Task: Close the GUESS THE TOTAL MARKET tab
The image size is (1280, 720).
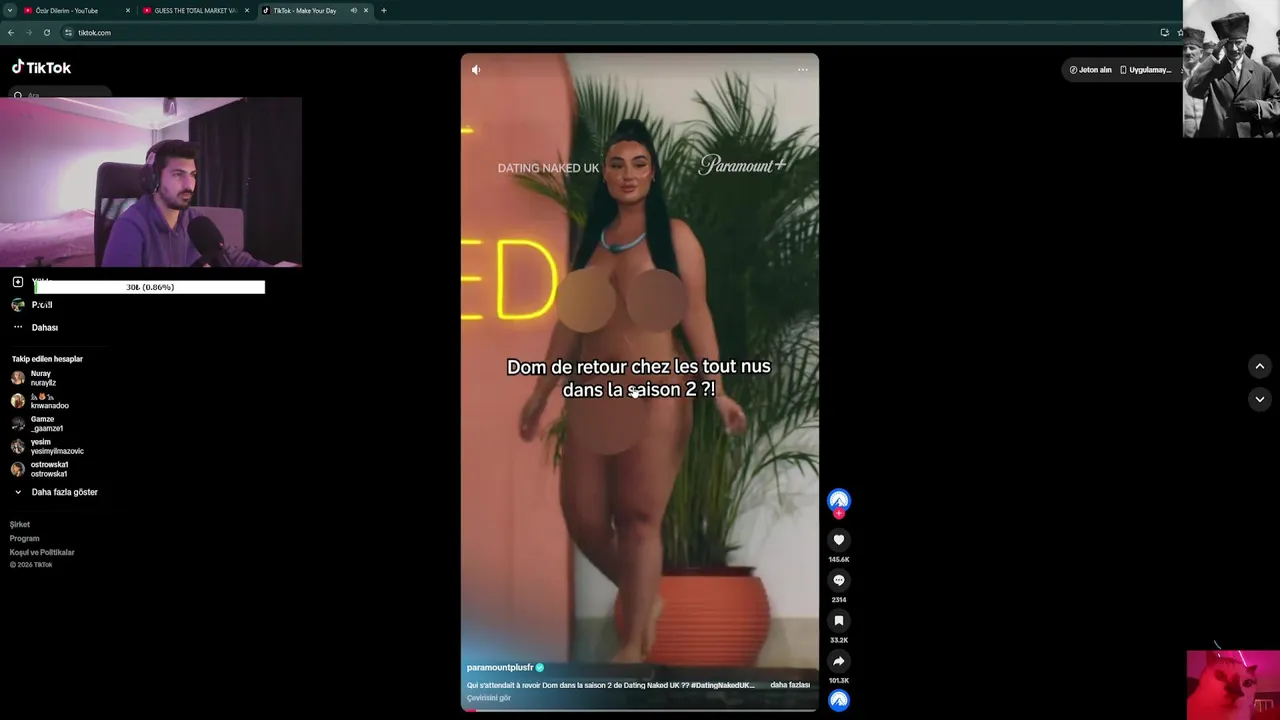Action: point(247,11)
